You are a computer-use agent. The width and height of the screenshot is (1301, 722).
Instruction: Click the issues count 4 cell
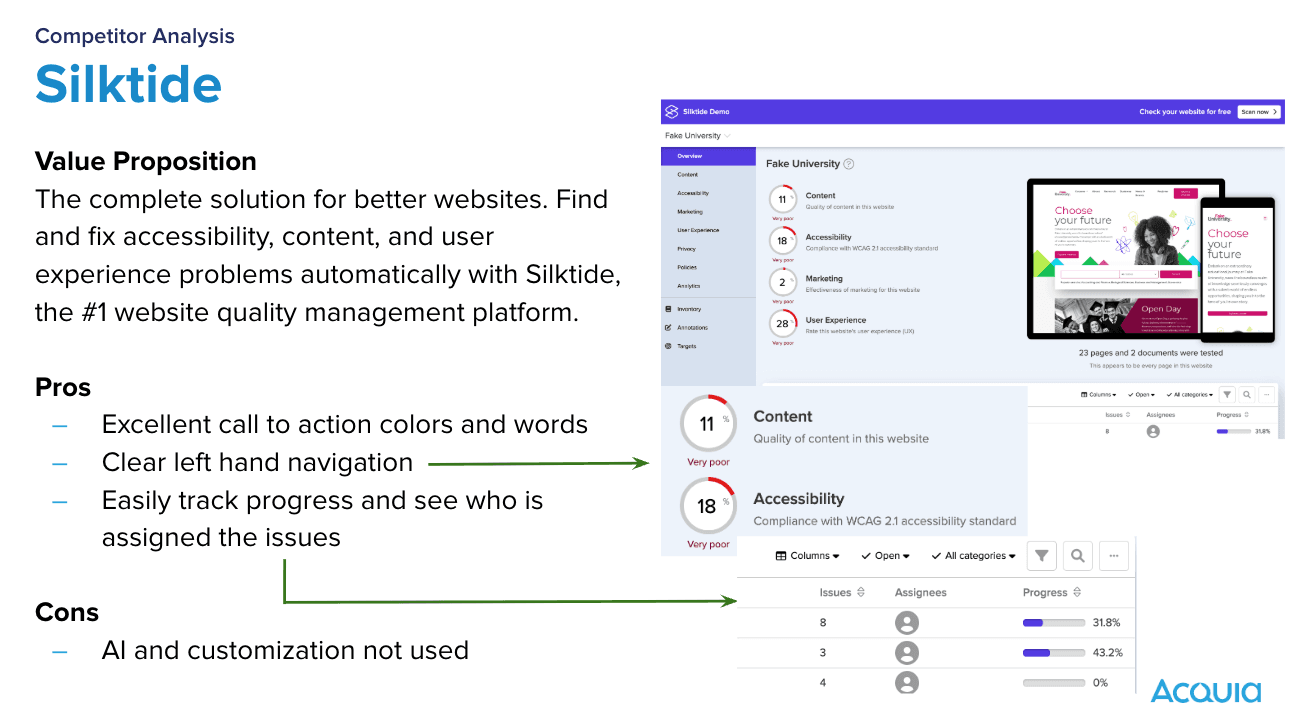pos(823,683)
